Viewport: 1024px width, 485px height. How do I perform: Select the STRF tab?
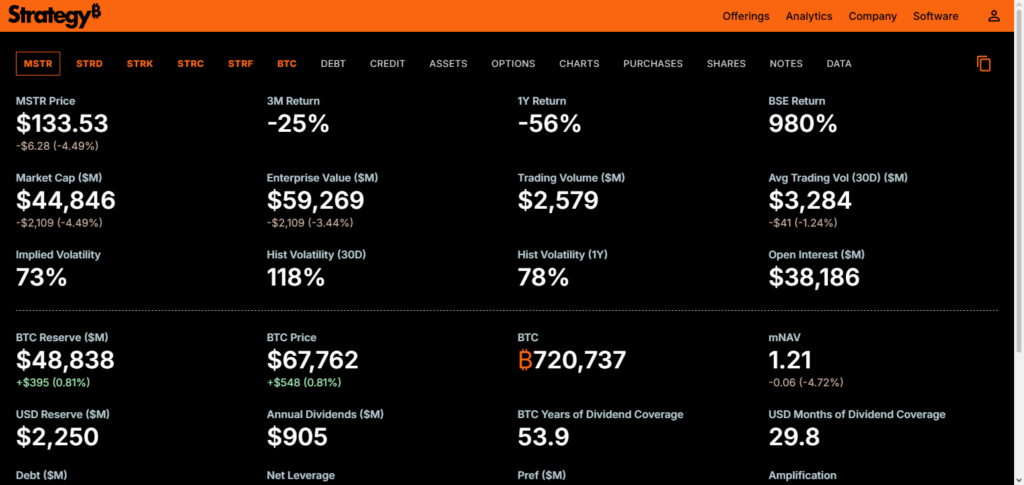(240, 64)
